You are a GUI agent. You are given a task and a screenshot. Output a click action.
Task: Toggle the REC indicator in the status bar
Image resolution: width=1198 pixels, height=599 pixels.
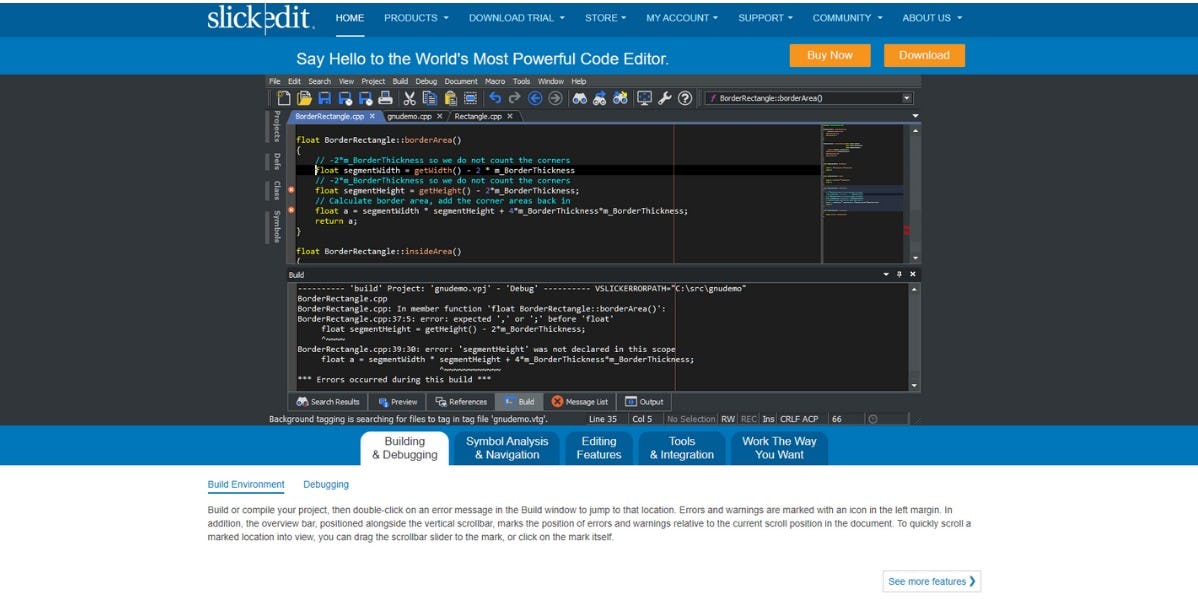749,419
